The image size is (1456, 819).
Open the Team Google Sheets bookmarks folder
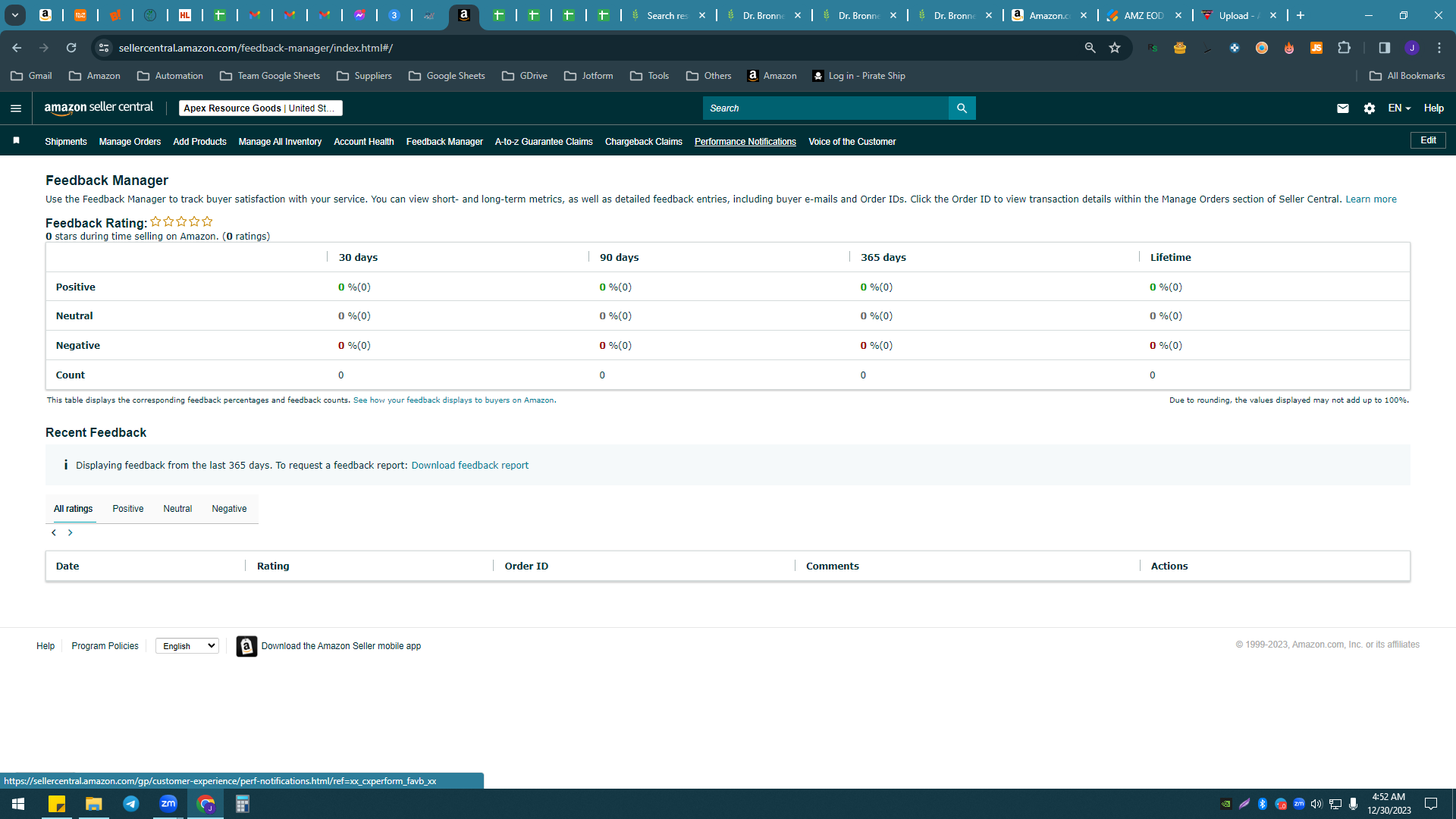(x=270, y=76)
